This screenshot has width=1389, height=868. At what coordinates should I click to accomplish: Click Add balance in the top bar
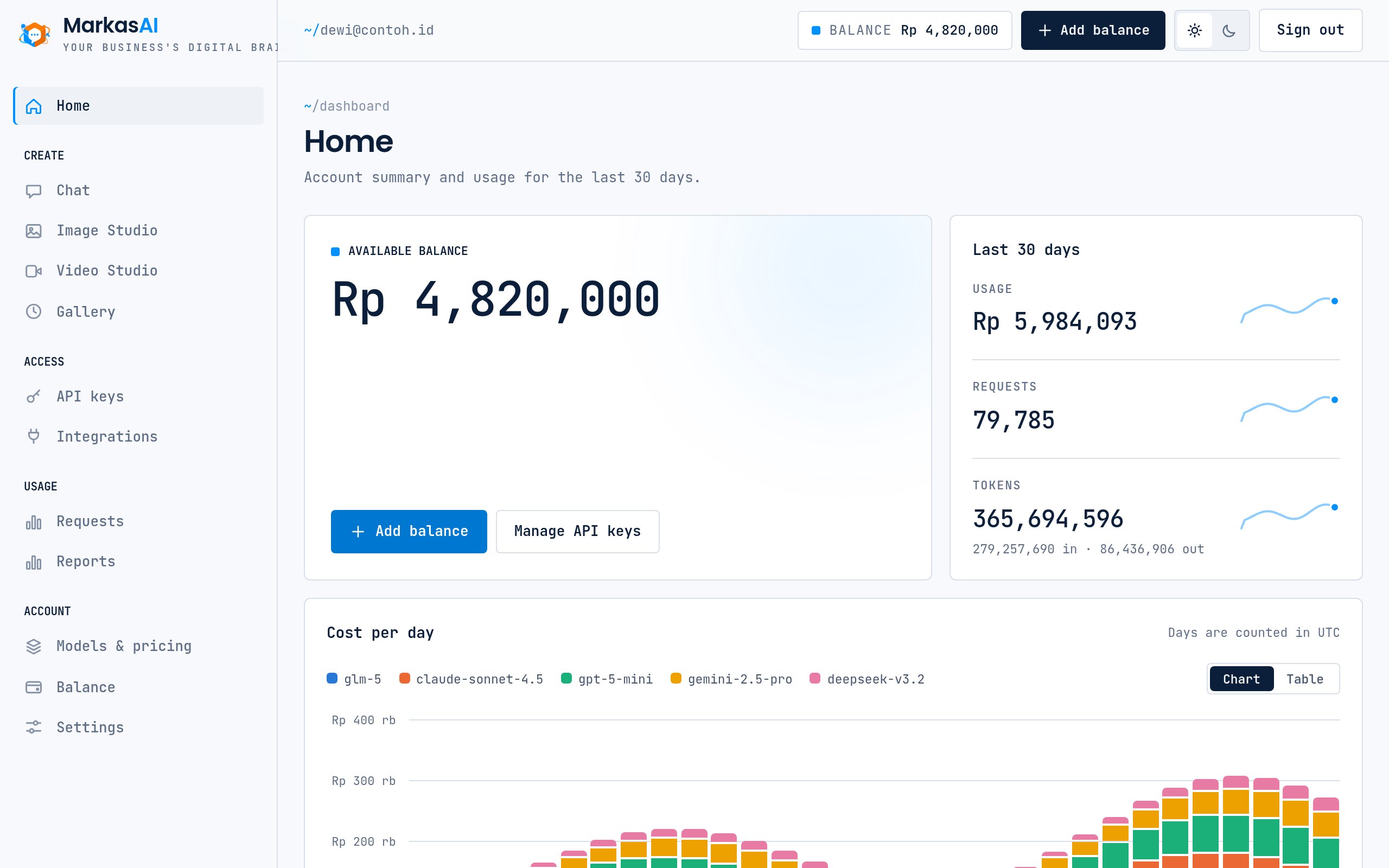(1093, 30)
